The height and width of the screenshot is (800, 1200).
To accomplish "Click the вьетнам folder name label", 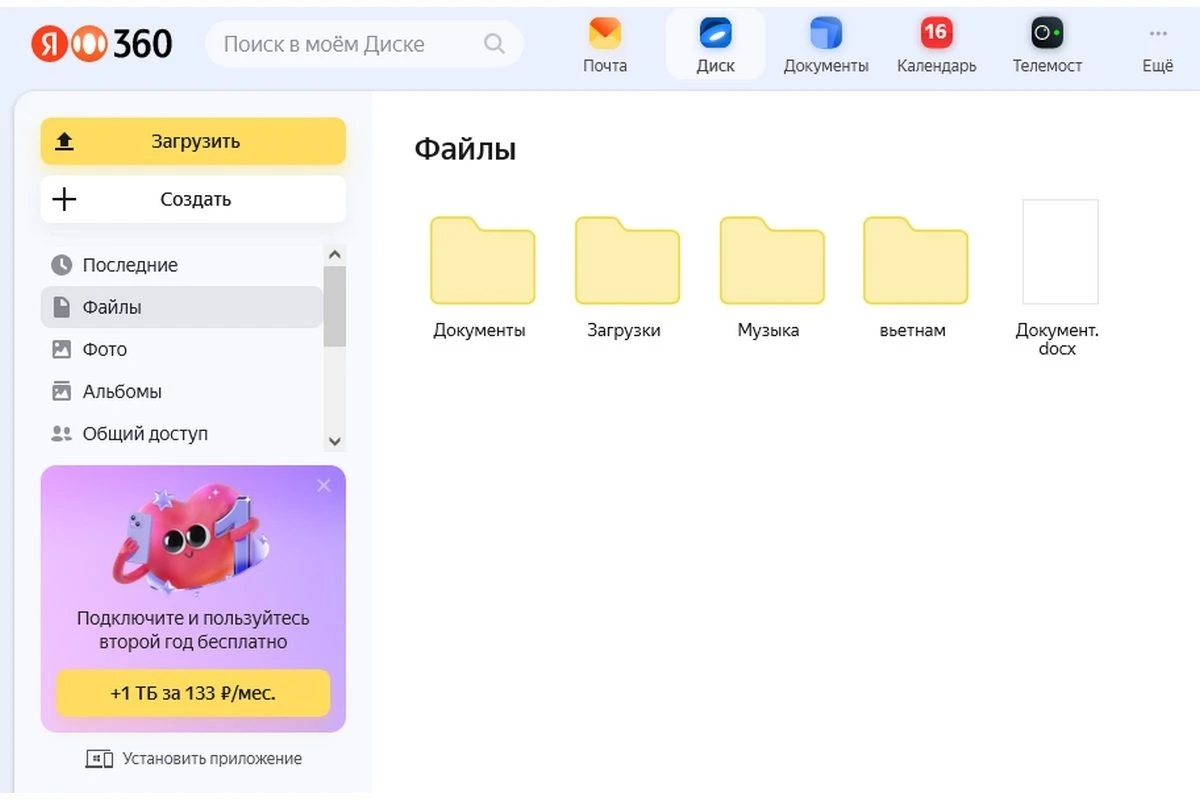I will pos(913,330).
